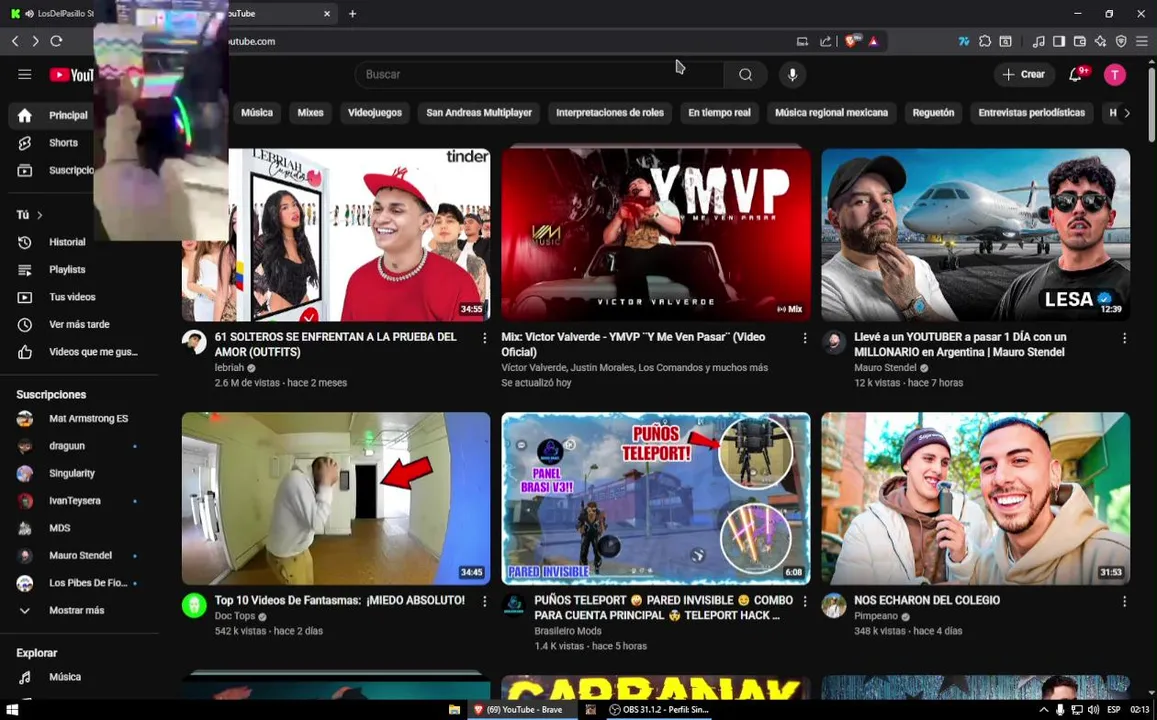Click the share page icon in address bar
1157x720 pixels.
pos(826,41)
